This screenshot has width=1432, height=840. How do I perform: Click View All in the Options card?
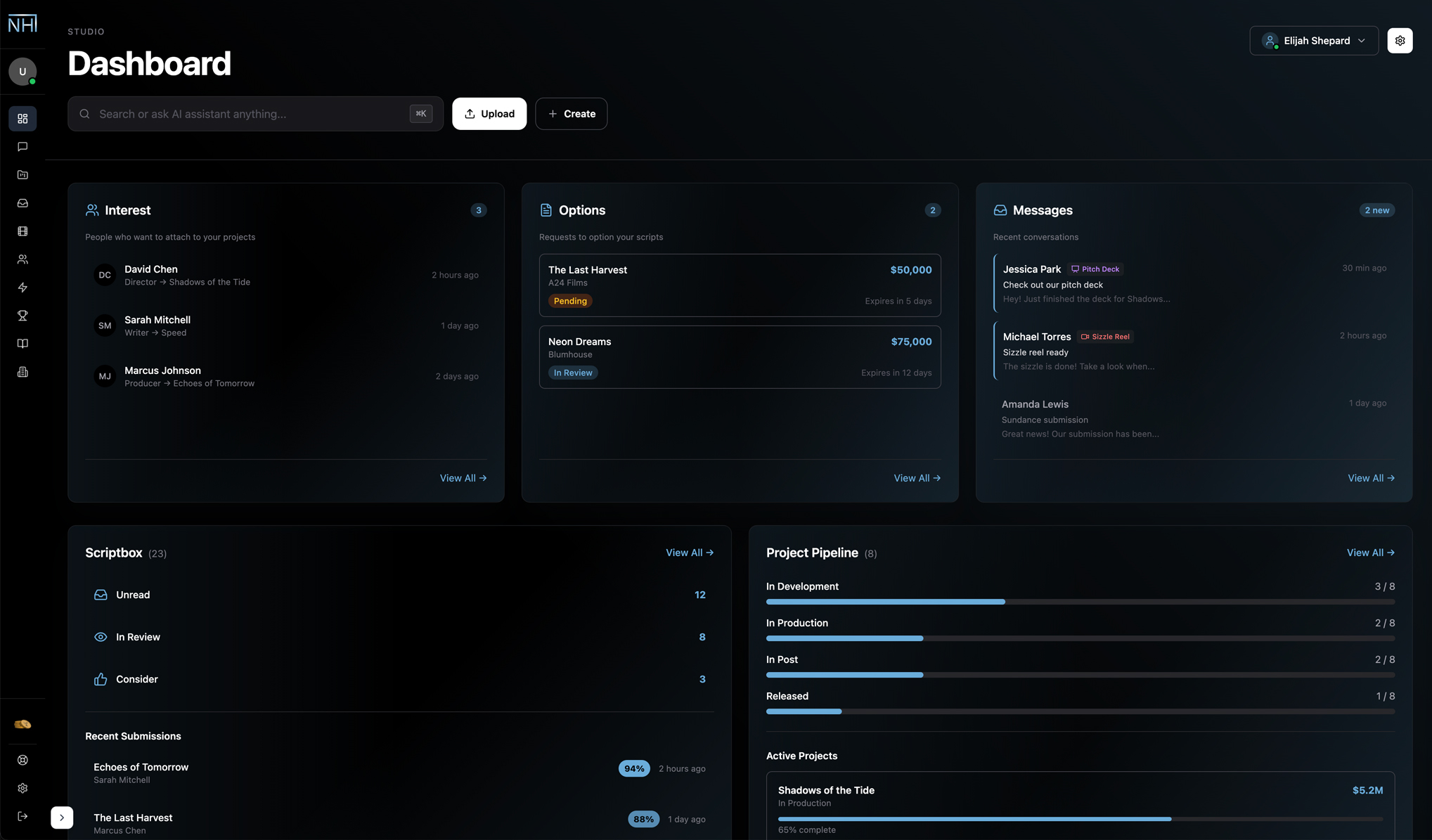coord(916,478)
